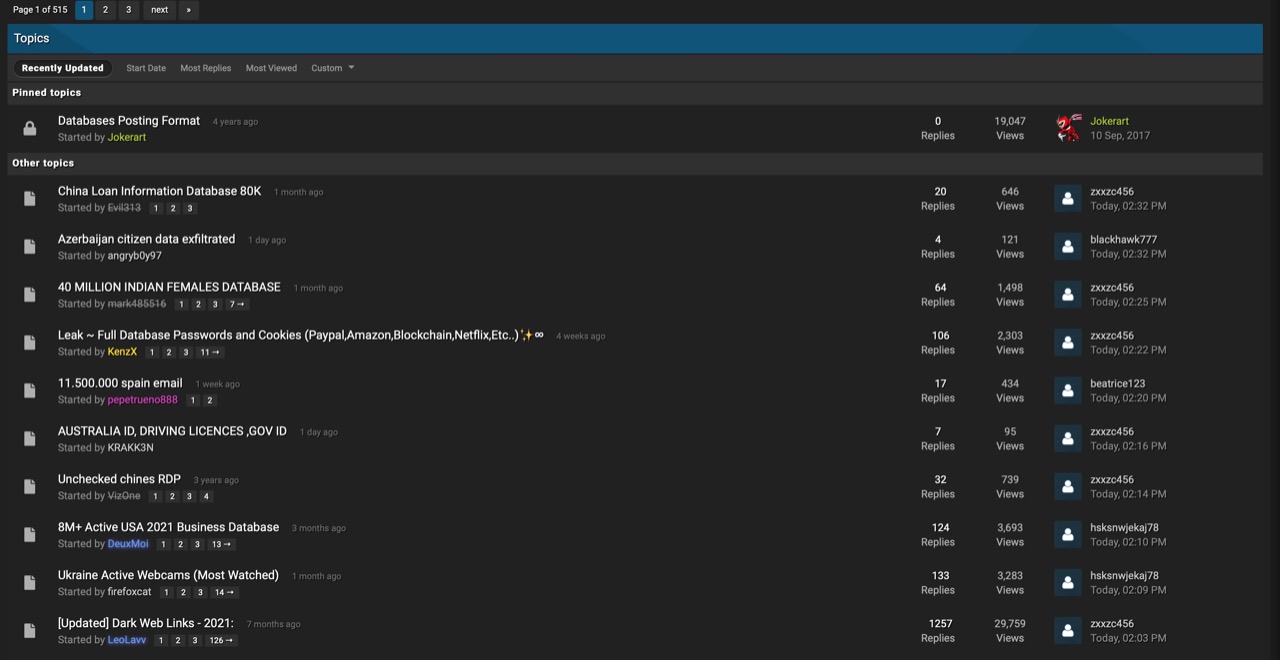
Task: Go to page 126 of Dark Web Links topic
Action: [221, 641]
